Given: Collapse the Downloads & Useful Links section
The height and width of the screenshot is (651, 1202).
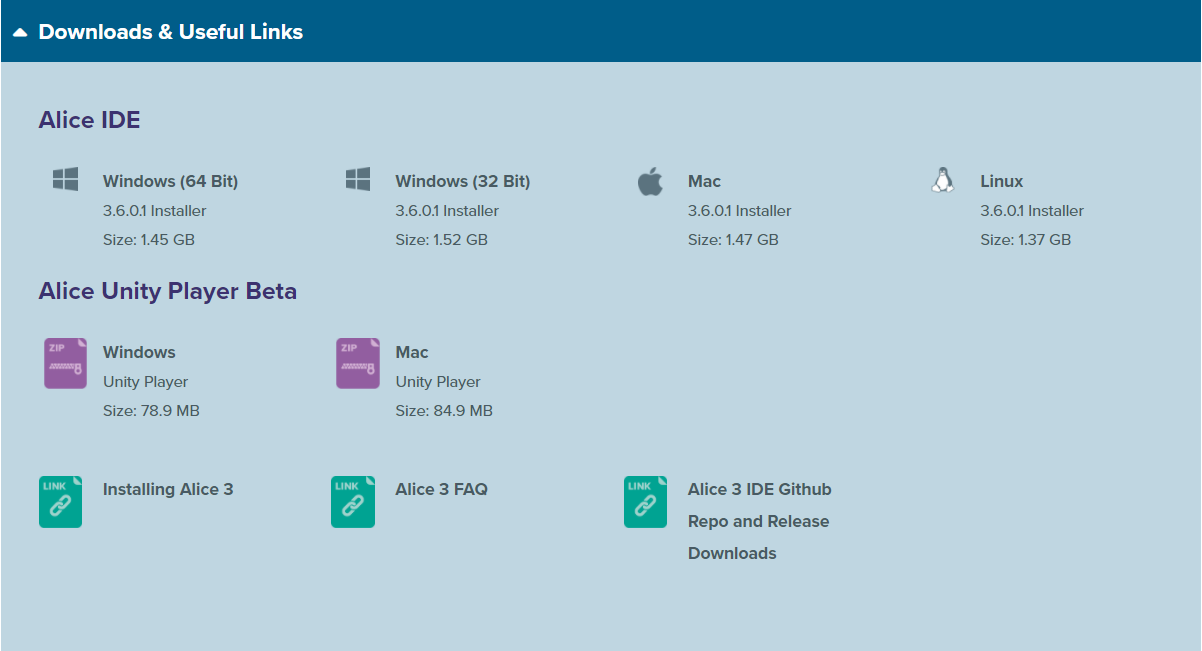Looking at the screenshot, I should pyautogui.click(x=20, y=31).
